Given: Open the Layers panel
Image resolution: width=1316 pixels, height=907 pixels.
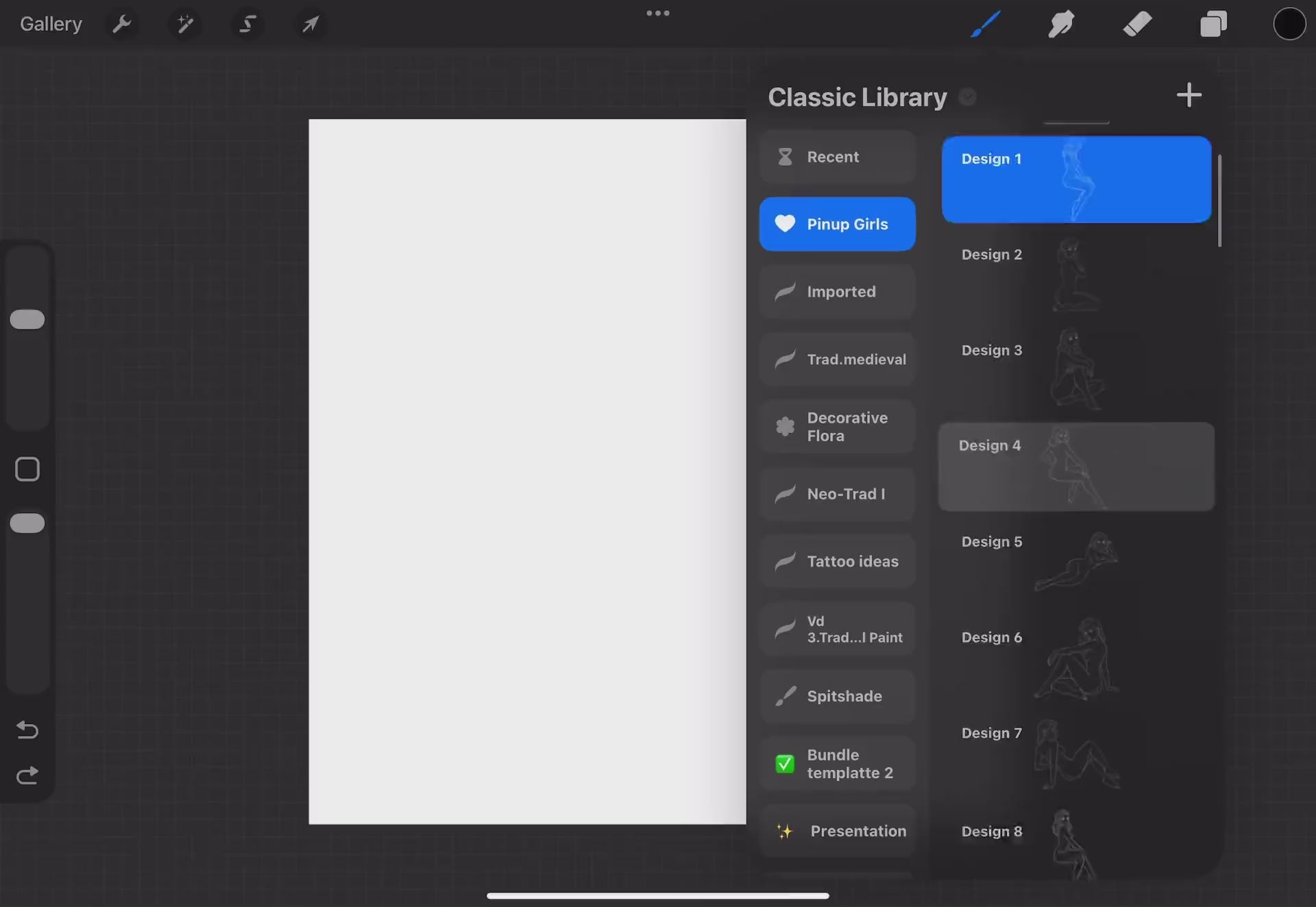Looking at the screenshot, I should (x=1213, y=25).
